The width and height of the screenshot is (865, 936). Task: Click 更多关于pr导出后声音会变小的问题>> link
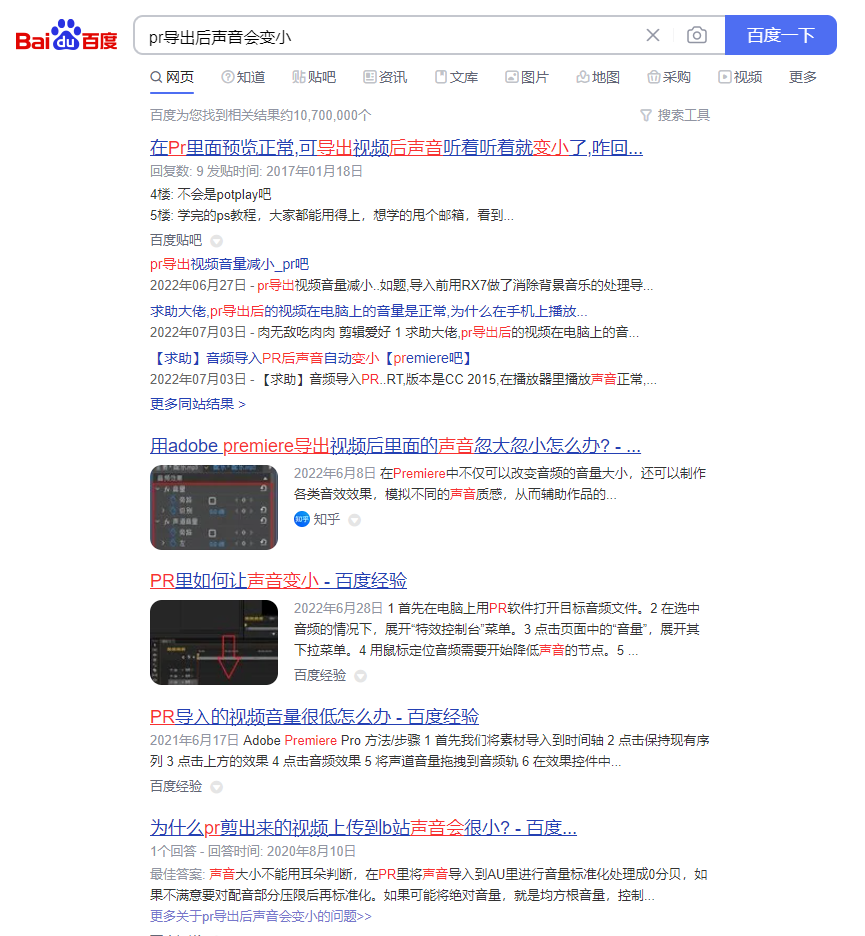(260, 916)
